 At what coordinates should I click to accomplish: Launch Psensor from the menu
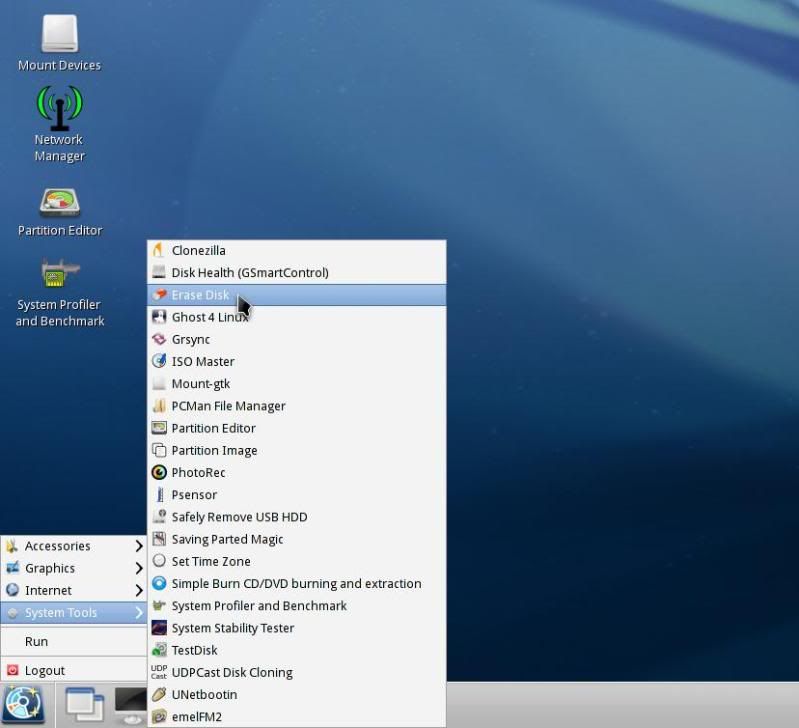pos(297,495)
